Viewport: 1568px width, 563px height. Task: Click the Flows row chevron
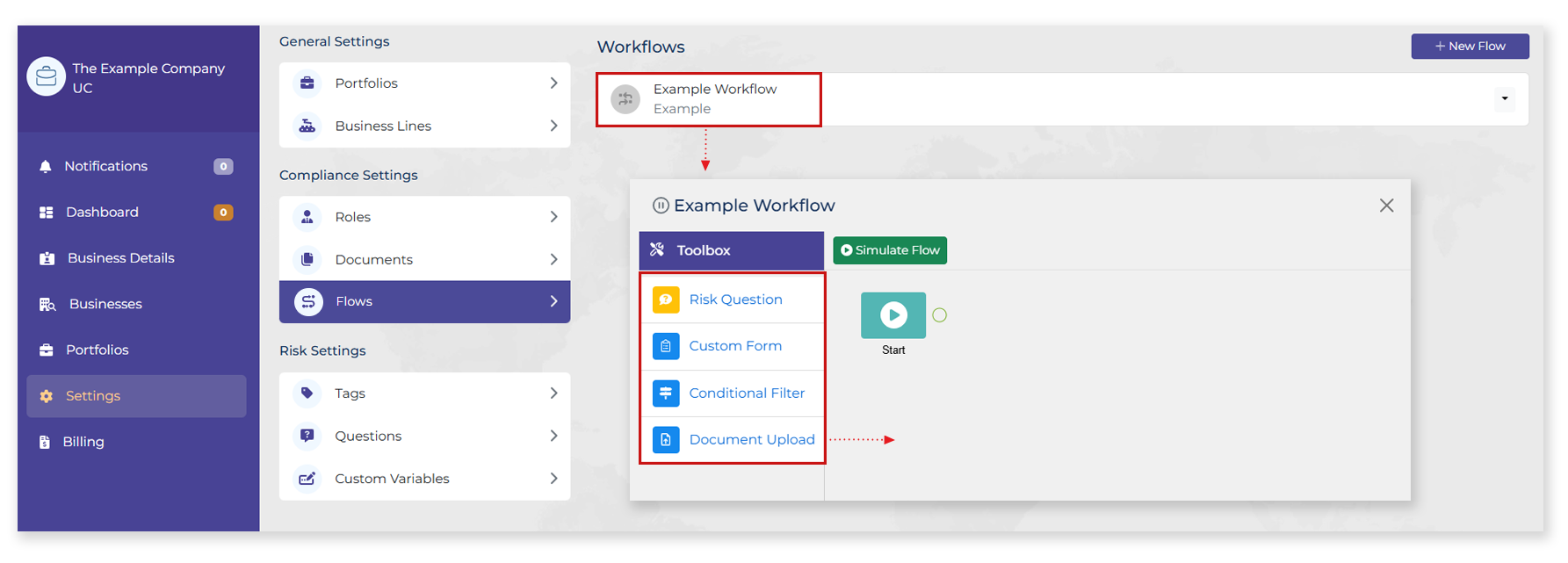[x=553, y=301]
